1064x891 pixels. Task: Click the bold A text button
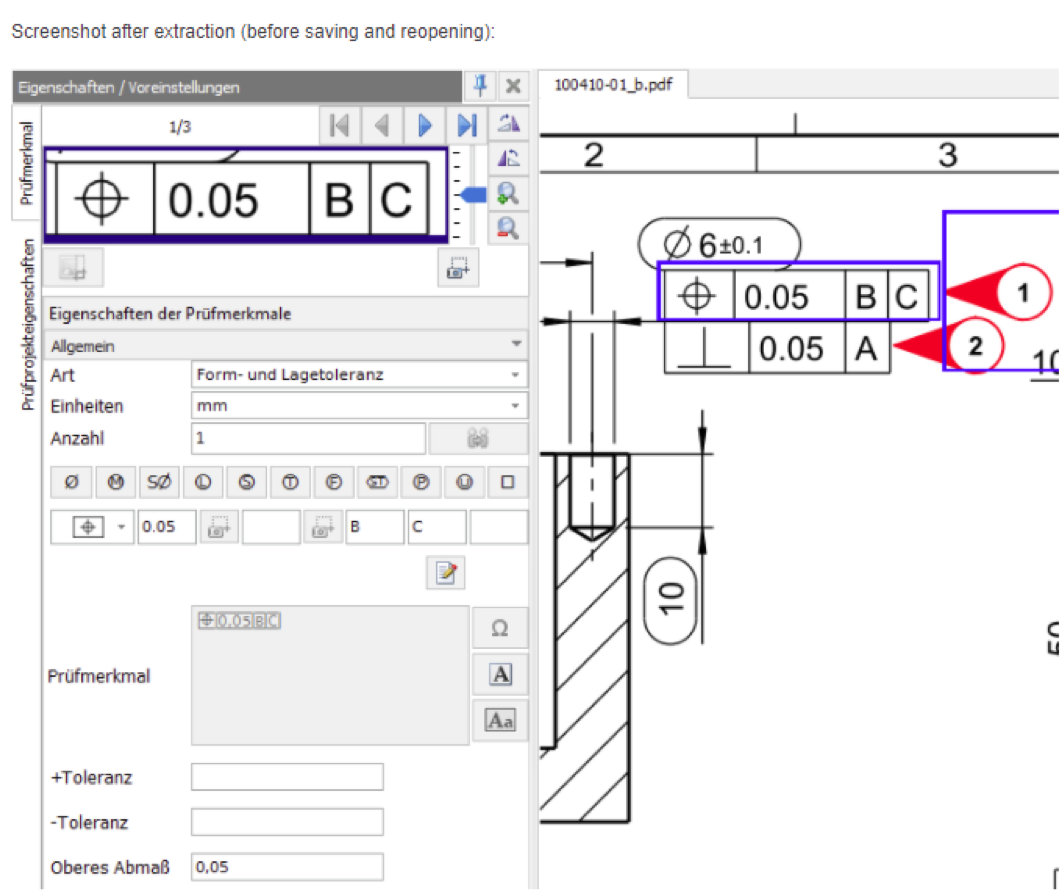500,675
